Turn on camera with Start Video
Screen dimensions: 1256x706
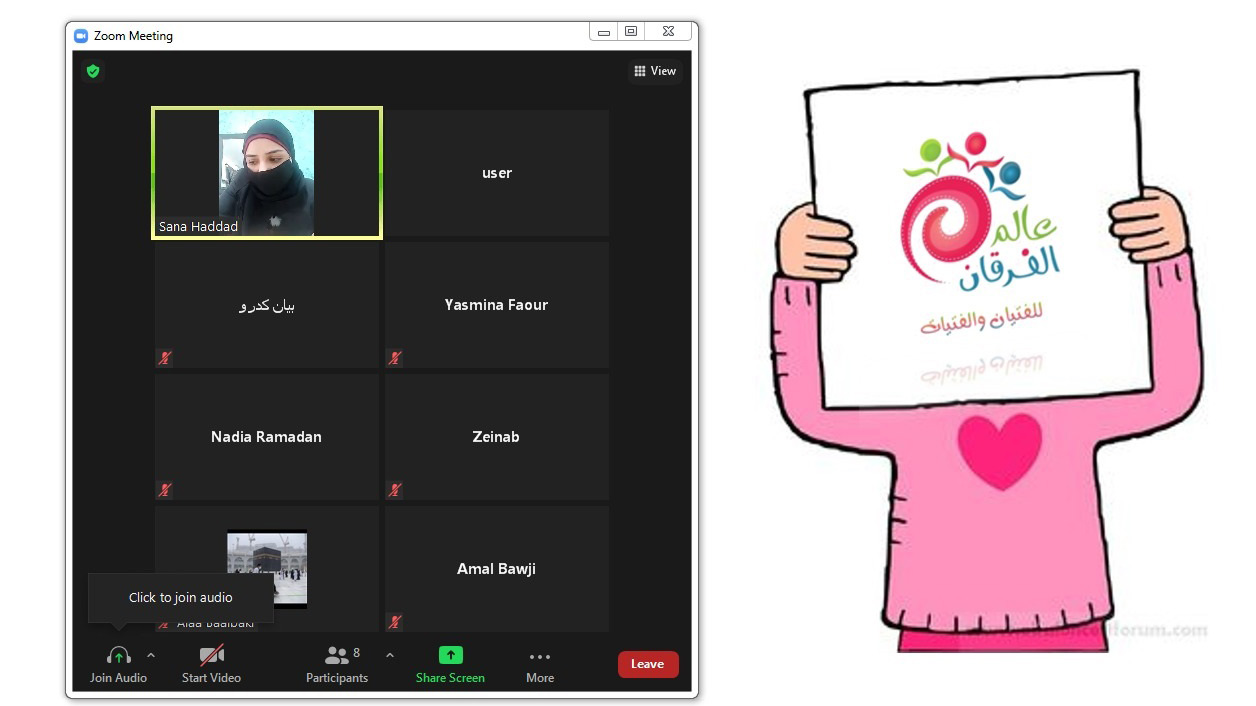tap(211, 656)
